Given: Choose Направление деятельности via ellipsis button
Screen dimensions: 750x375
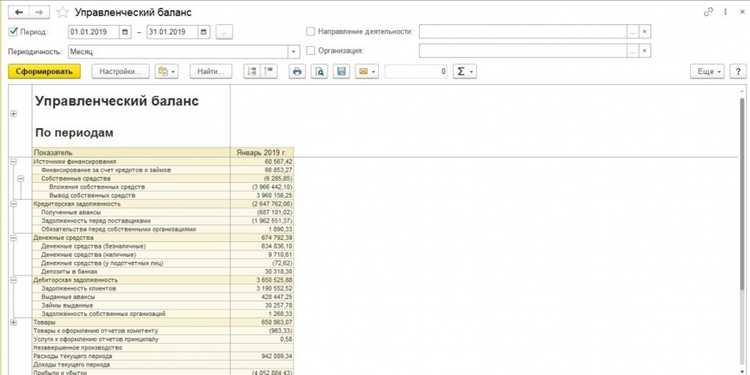Looking at the screenshot, I should pyautogui.click(x=633, y=32).
